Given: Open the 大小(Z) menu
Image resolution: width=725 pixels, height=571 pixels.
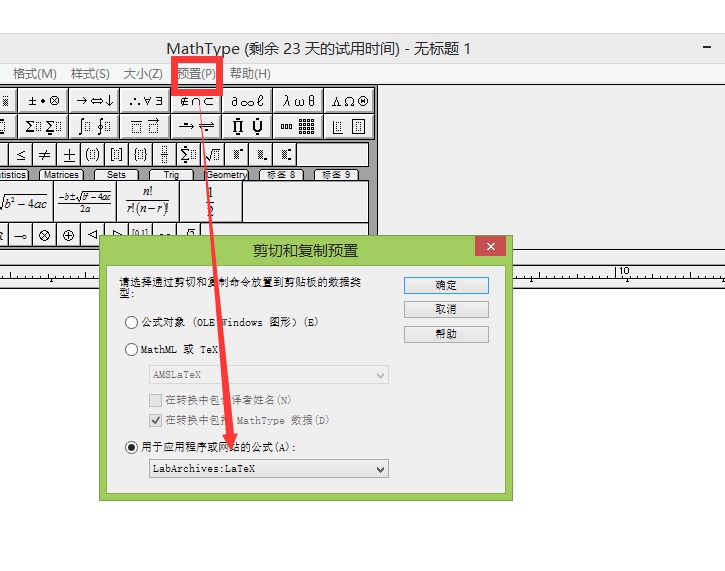Looking at the screenshot, I should (x=143, y=74).
